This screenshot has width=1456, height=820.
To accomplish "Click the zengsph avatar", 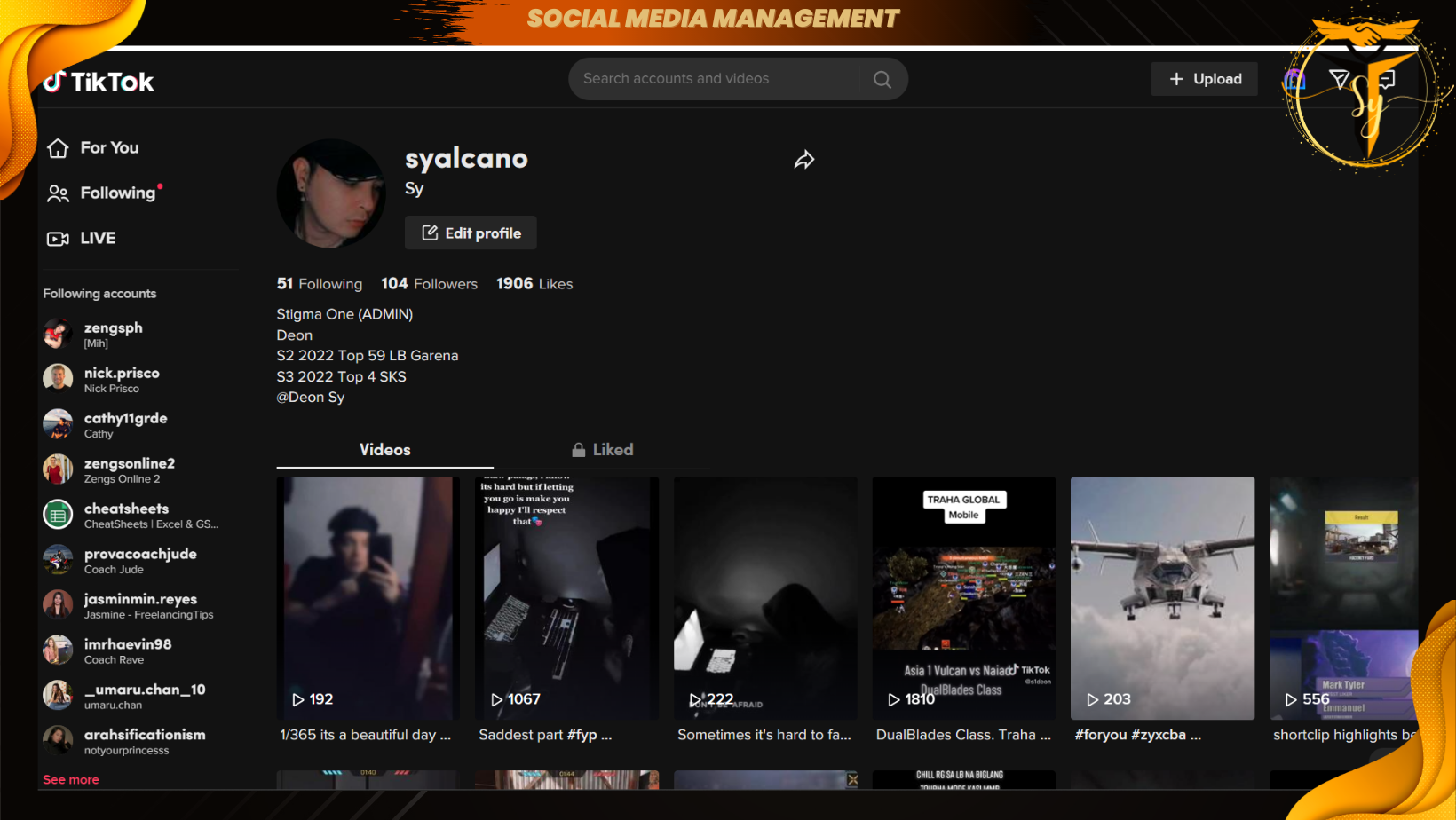I will (x=58, y=334).
